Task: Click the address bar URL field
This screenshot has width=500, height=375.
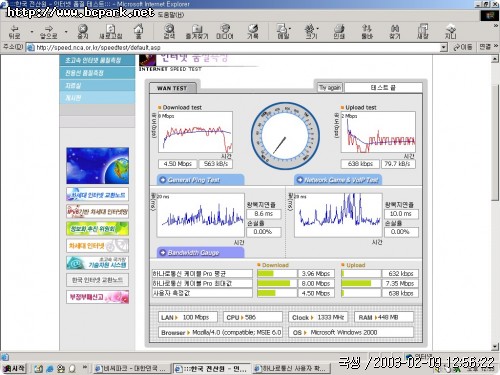Action: [x=233, y=48]
